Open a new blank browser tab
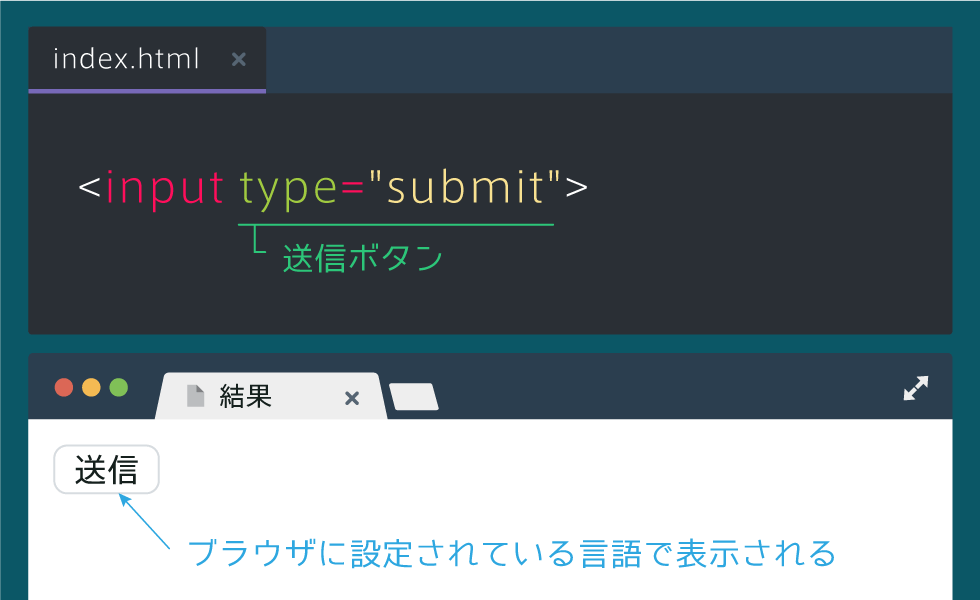This screenshot has width=980, height=600. click(x=414, y=397)
